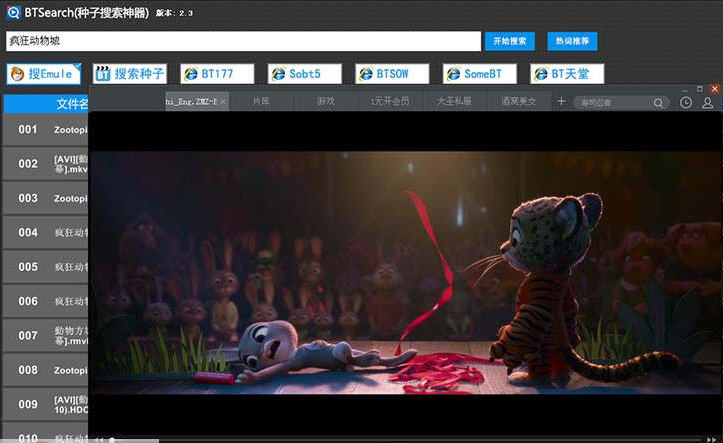Select result row 007 rmvb entry

point(46,336)
